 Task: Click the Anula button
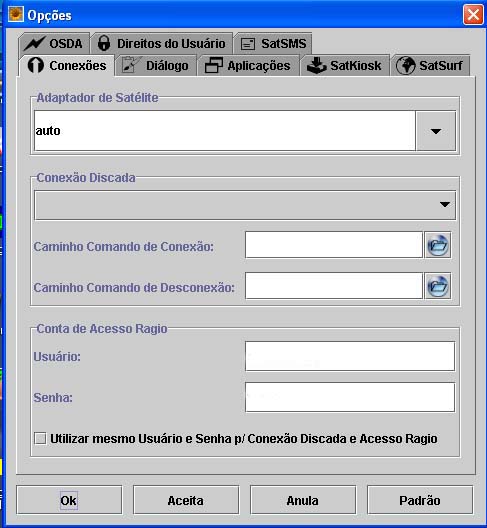(303, 500)
